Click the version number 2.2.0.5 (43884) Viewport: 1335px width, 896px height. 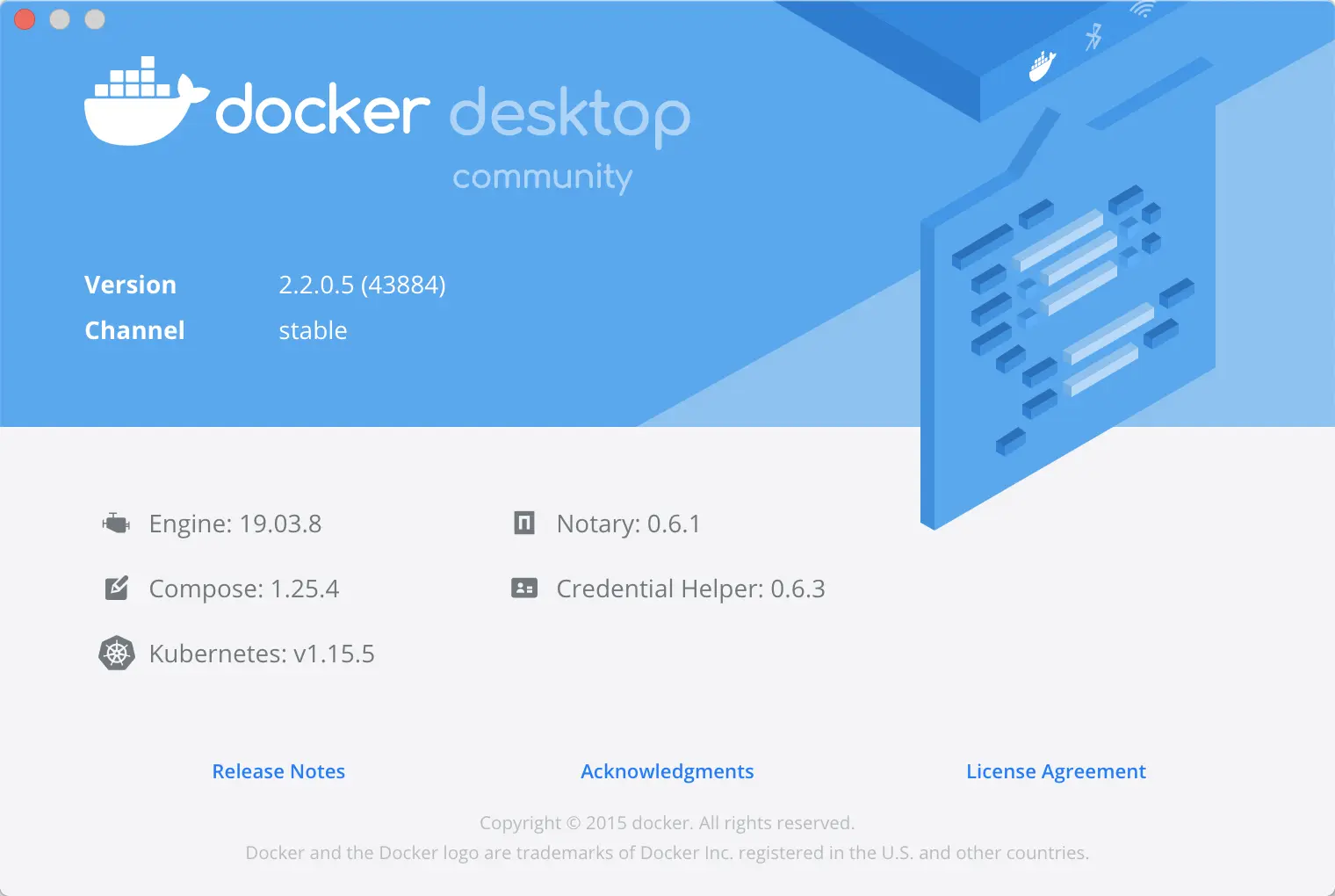(x=362, y=285)
